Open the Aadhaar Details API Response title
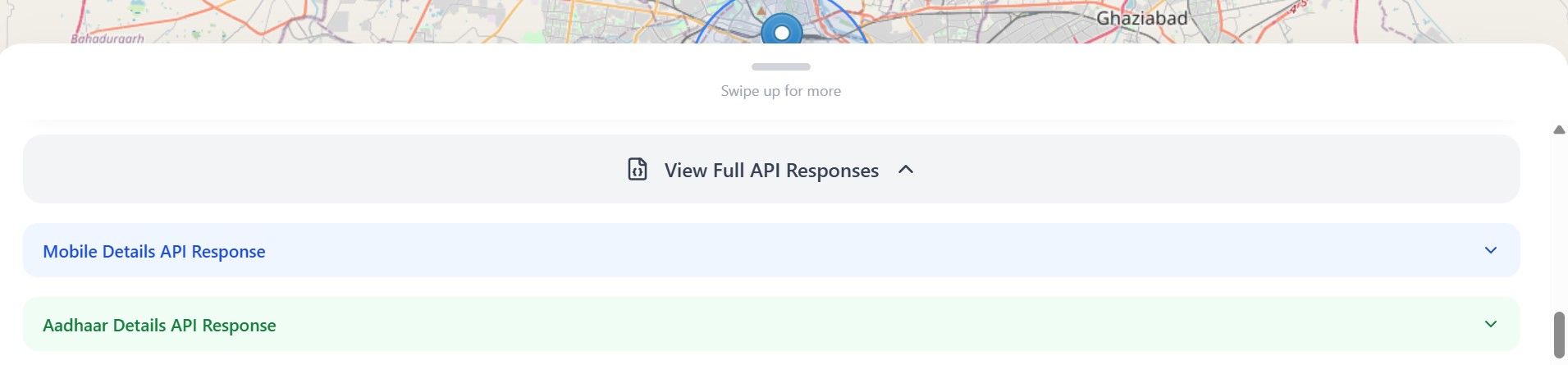The height and width of the screenshot is (365, 1568). (x=159, y=325)
